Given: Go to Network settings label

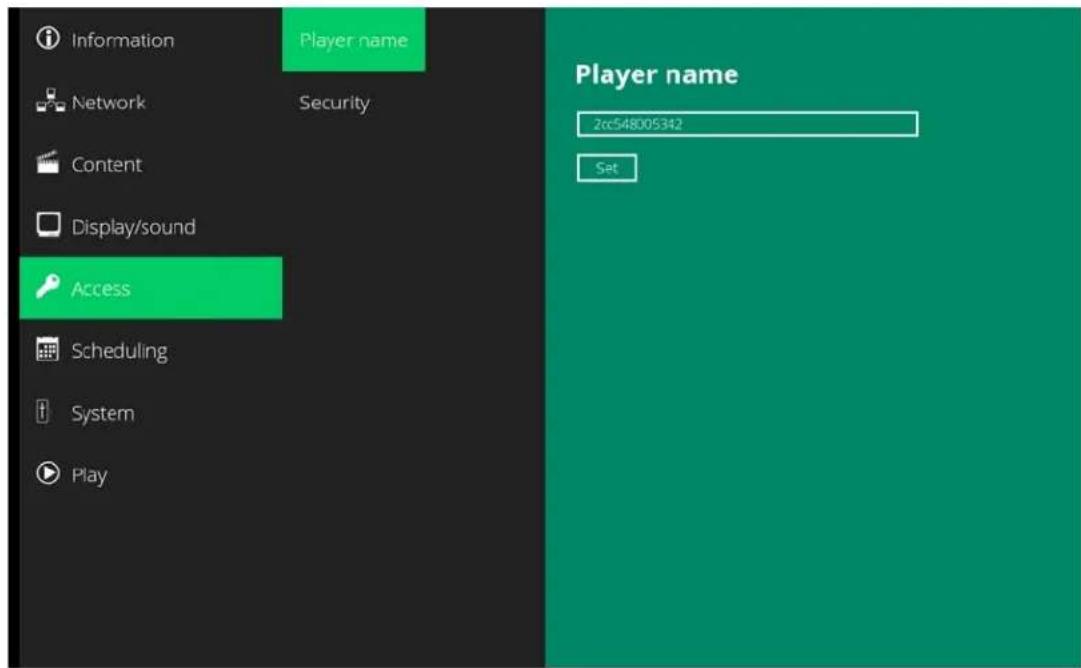Looking at the screenshot, I should [x=108, y=102].
